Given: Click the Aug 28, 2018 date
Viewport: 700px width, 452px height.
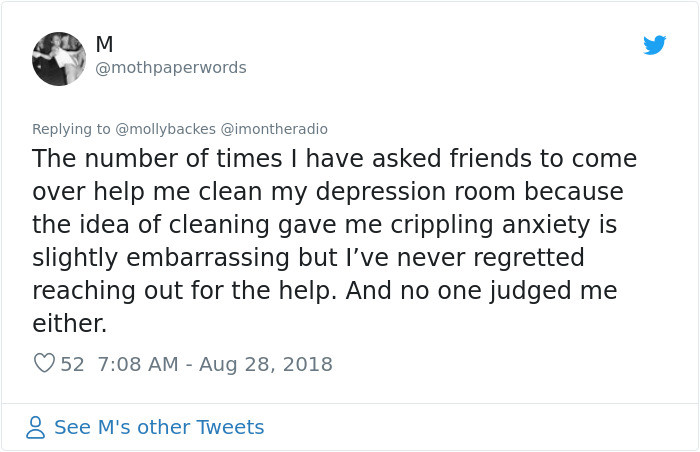Looking at the screenshot, I should click(x=266, y=364).
